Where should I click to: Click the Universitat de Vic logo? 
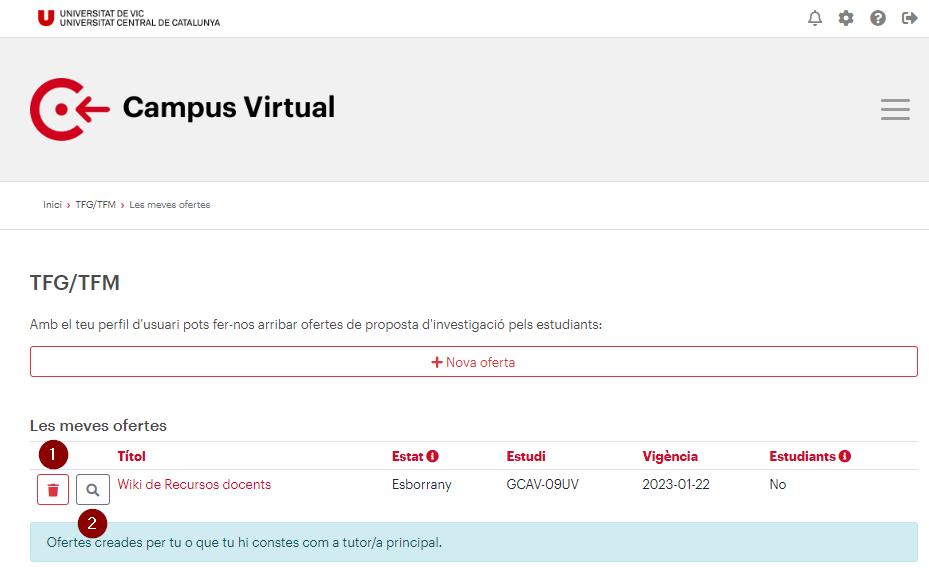tap(129, 18)
